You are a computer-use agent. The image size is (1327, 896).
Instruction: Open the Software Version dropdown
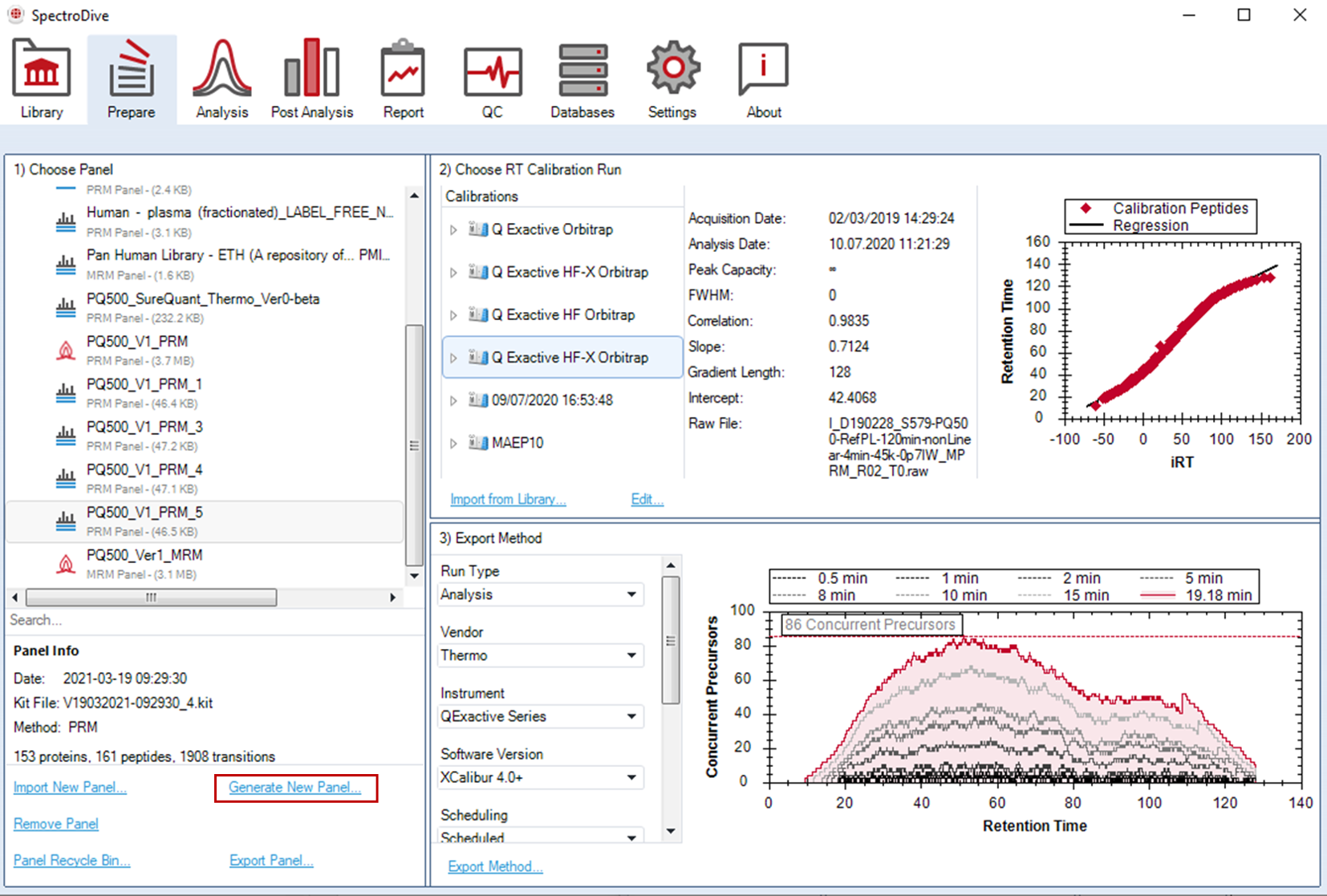point(541,777)
